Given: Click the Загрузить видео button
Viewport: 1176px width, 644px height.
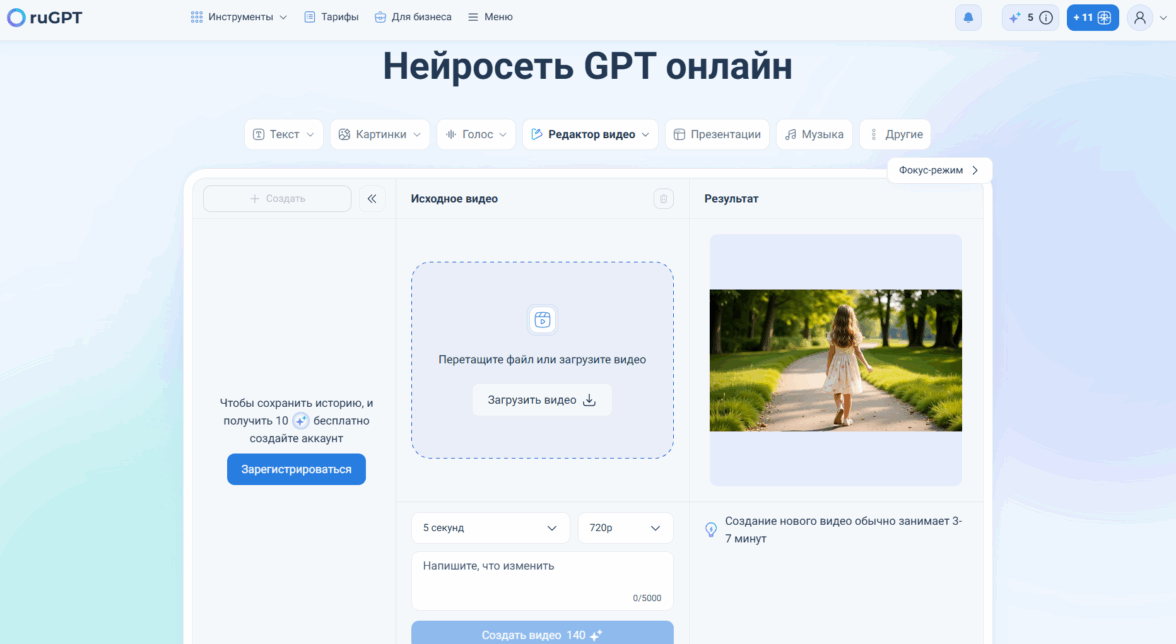Looking at the screenshot, I should 542,400.
